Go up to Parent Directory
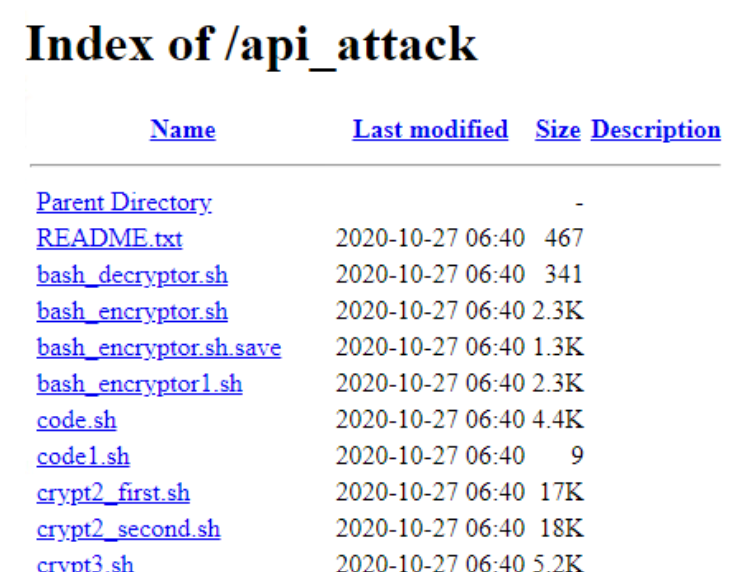This screenshot has width=733, height=572. point(124,203)
